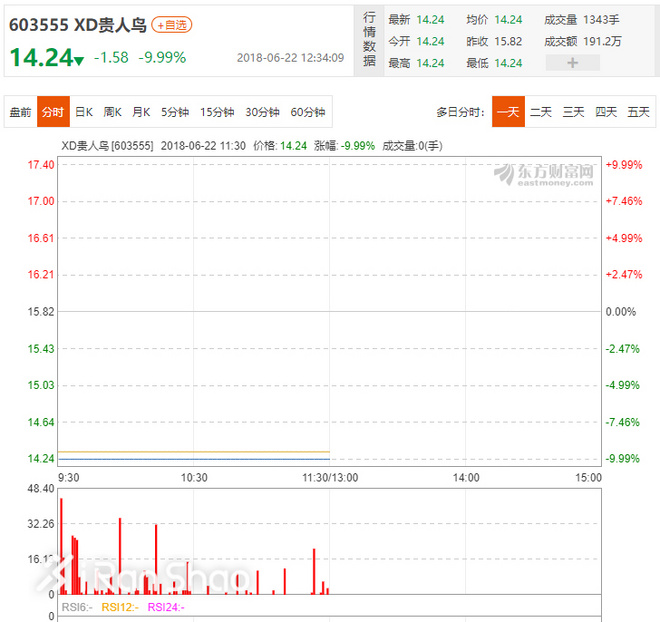Viewport: 660px width, 622px height.
Task: Select the 五天 five-day view
Action: pos(638,112)
